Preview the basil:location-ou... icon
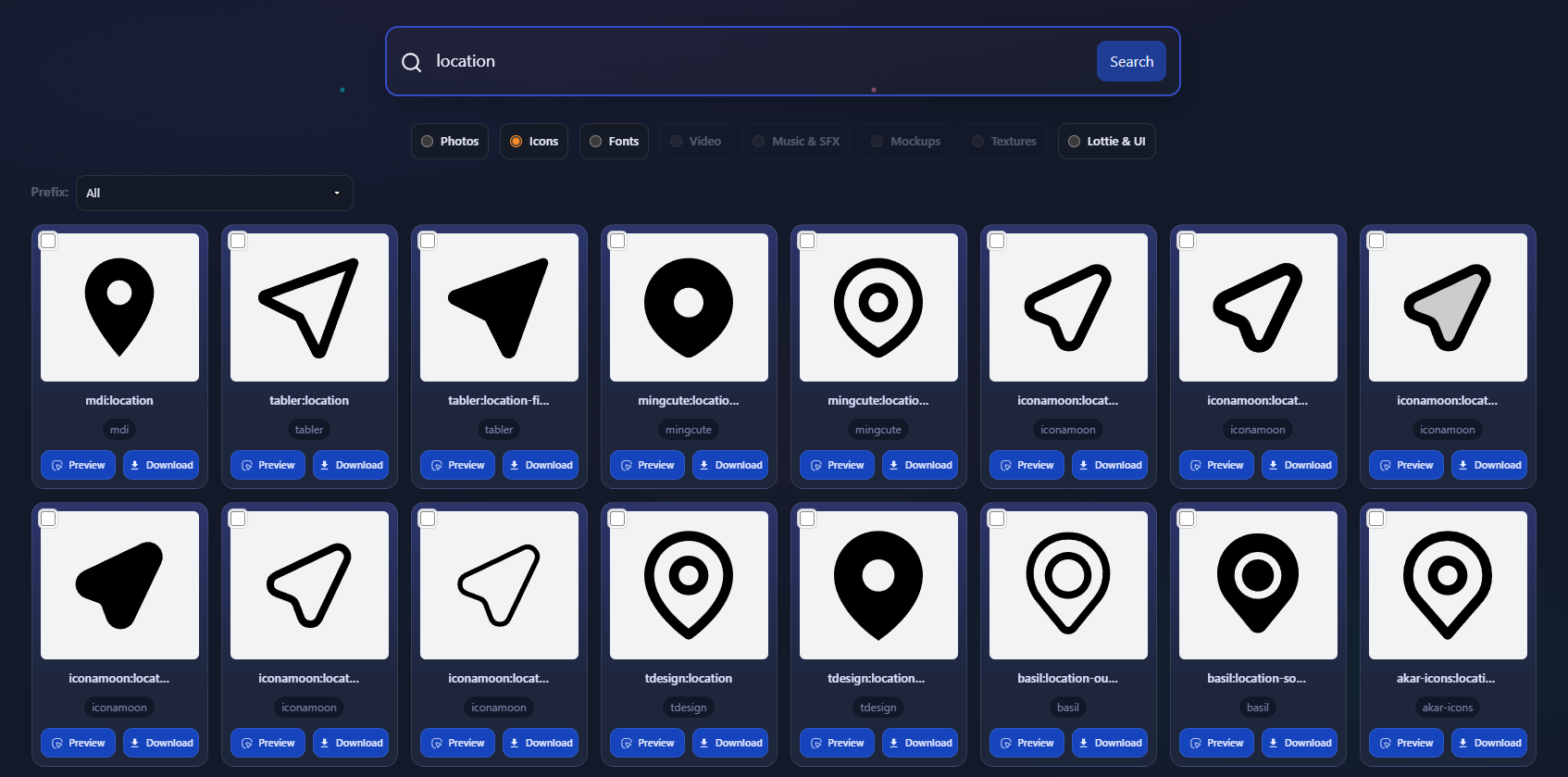 pos(1027,743)
